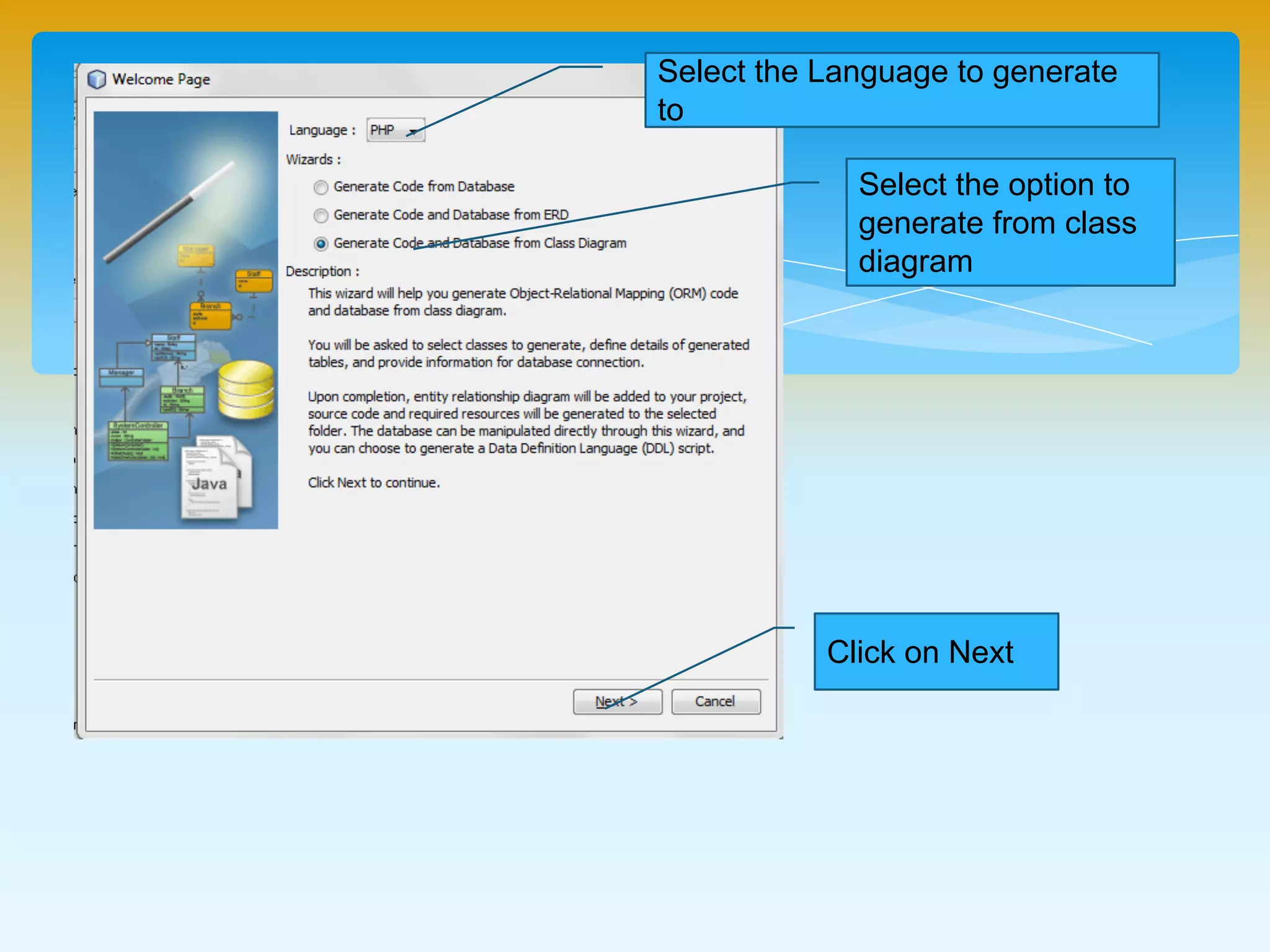This screenshot has width=1270, height=952.
Task: Click the Next > button
Action: 618,702
